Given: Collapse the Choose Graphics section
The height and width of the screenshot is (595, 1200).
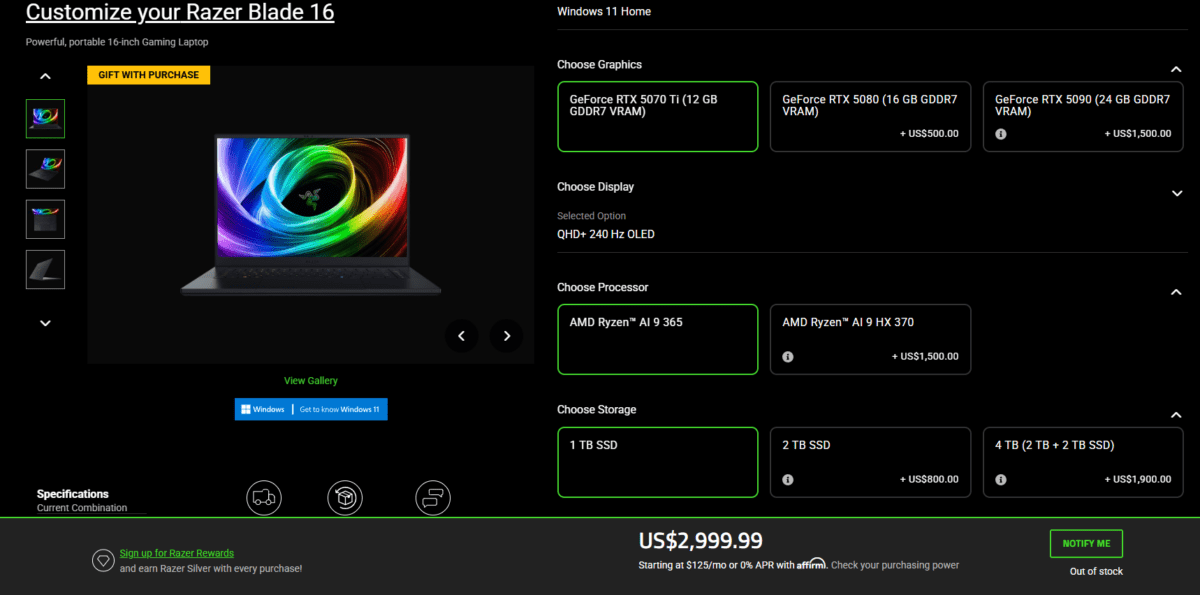Looking at the screenshot, I should 1176,69.
